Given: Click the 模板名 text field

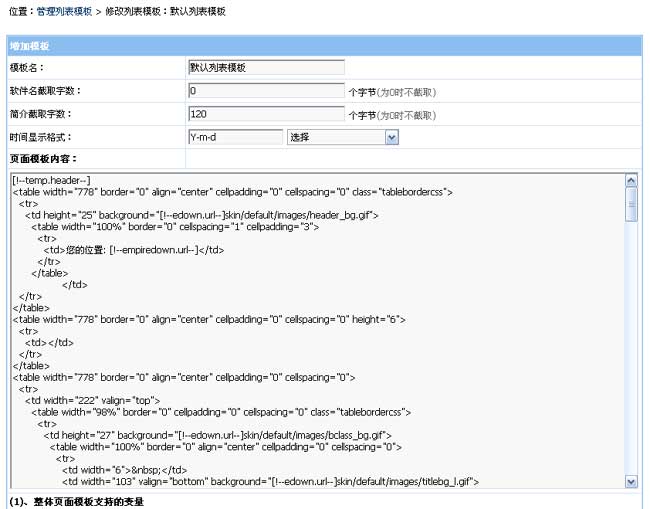Looking at the screenshot, I should [265, 67].
